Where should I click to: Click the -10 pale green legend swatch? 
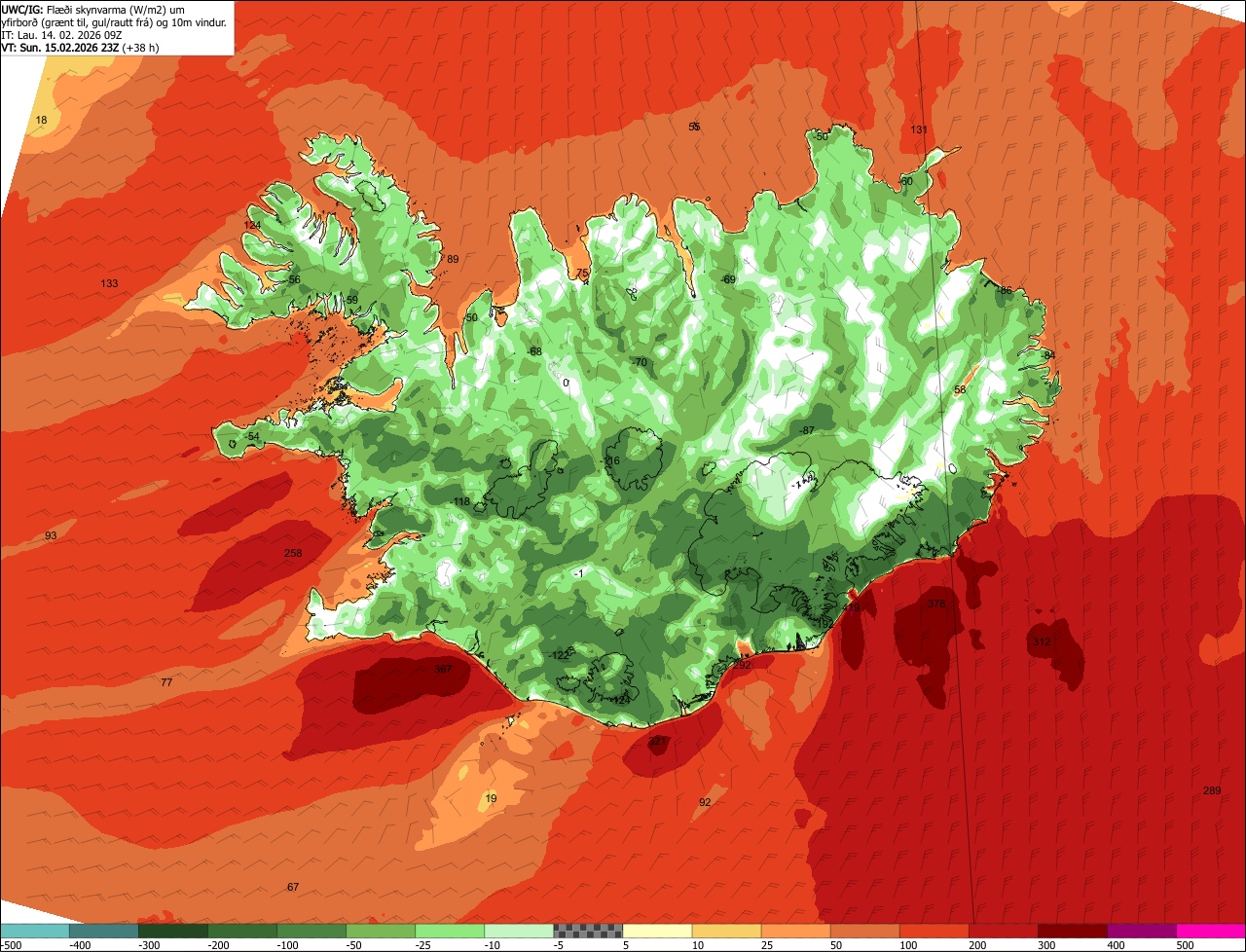coord(519,931)
